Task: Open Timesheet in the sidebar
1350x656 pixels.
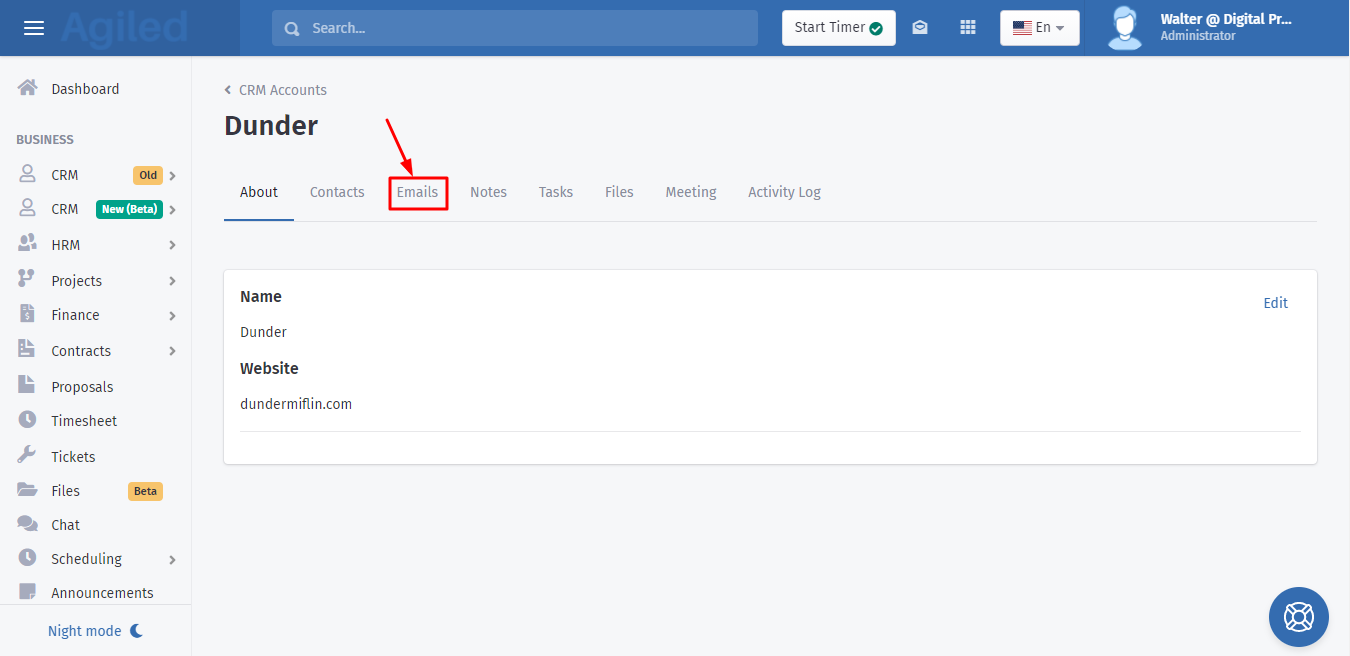Action: coord(84,421)
